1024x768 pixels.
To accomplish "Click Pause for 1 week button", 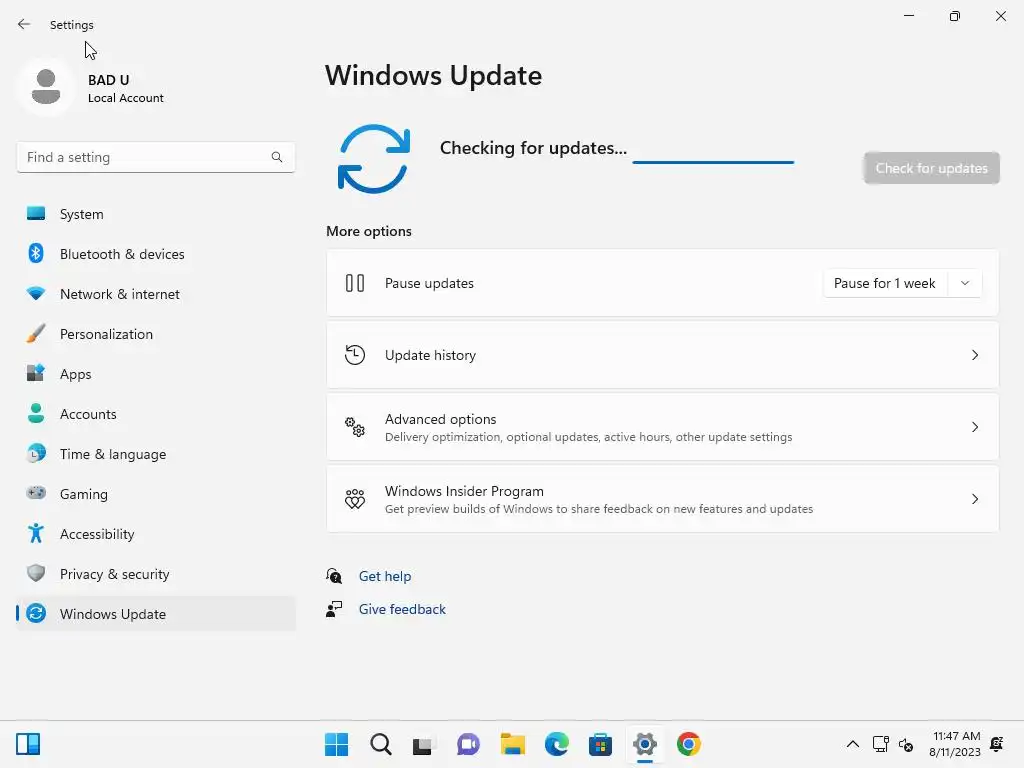I will pos(885,283).
